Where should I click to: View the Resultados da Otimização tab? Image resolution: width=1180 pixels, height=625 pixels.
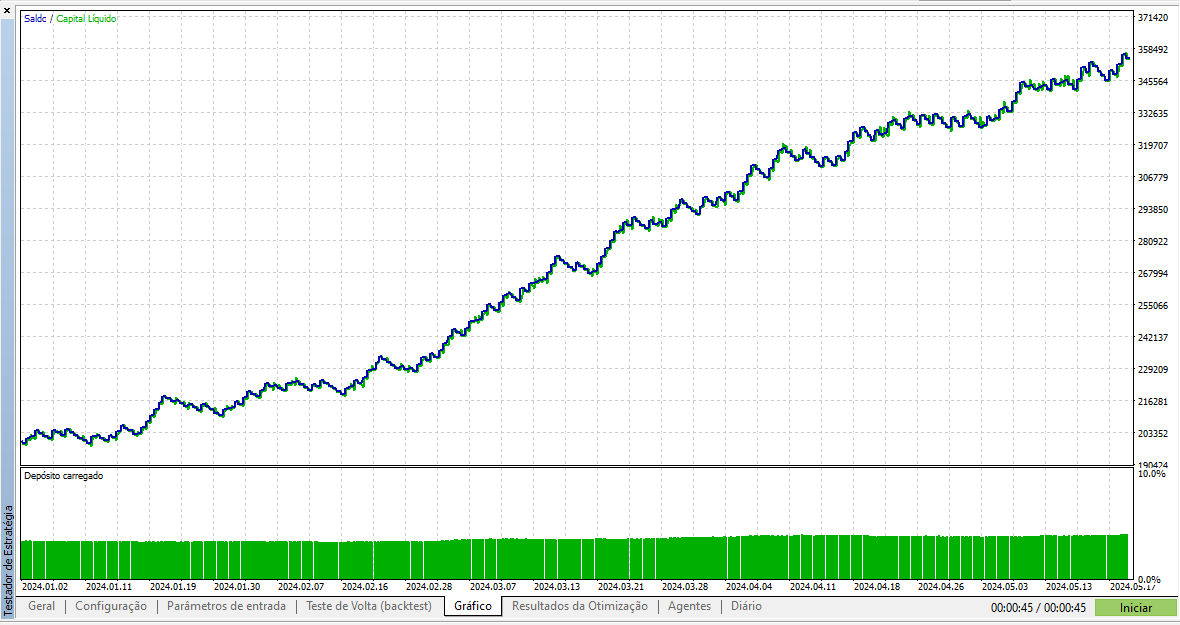580,606
